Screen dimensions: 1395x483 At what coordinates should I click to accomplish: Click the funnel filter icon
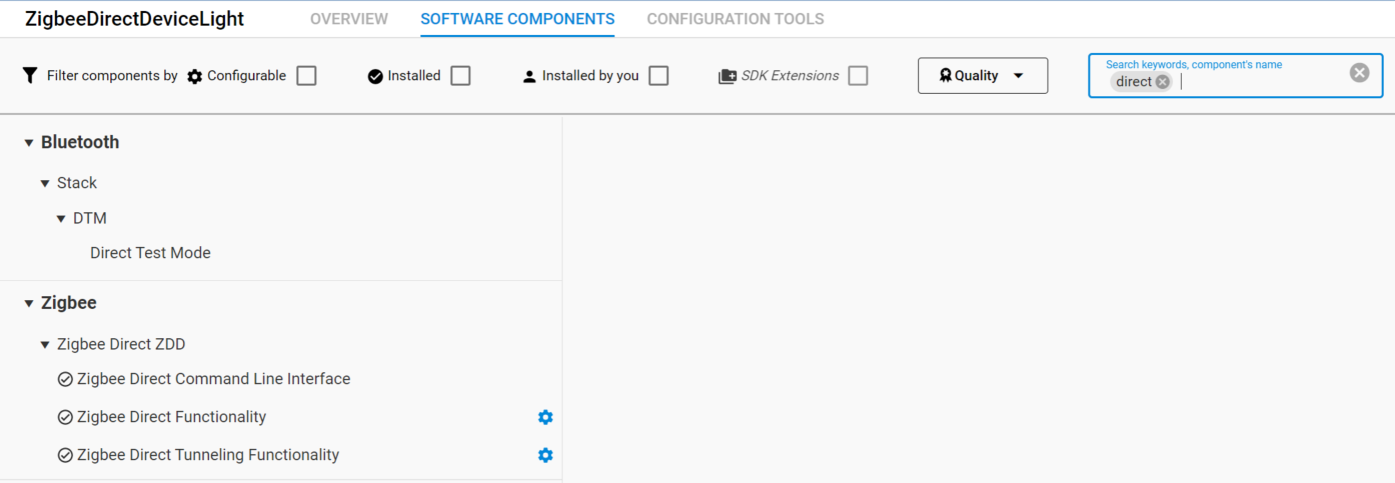30,76
